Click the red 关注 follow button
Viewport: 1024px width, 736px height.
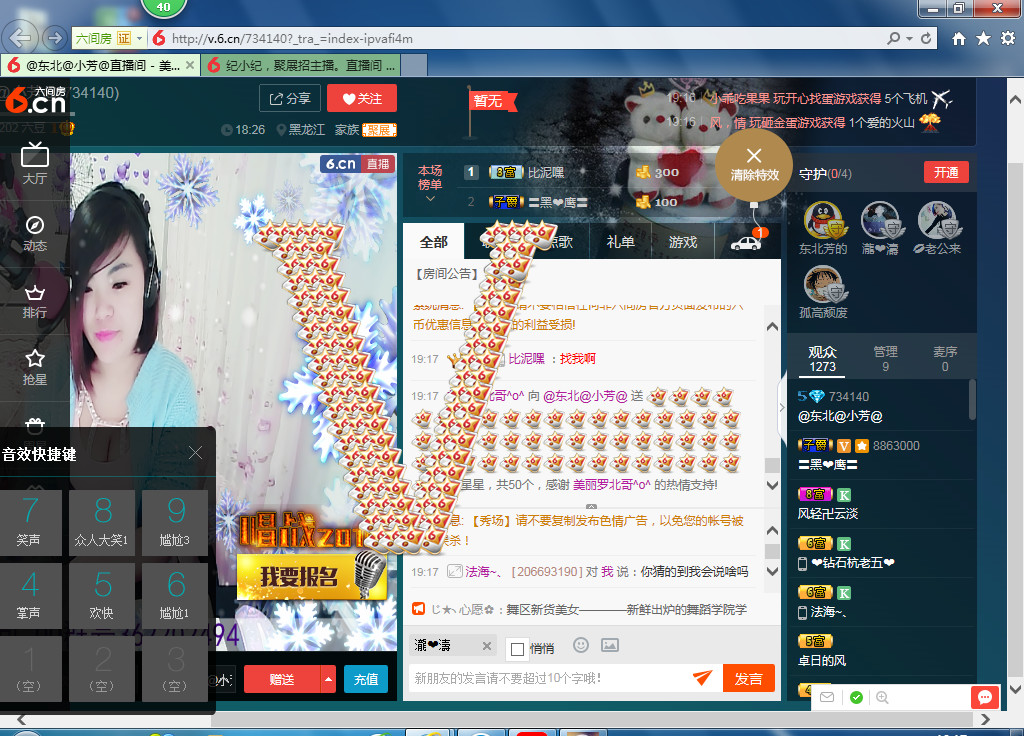coord(362,99)
